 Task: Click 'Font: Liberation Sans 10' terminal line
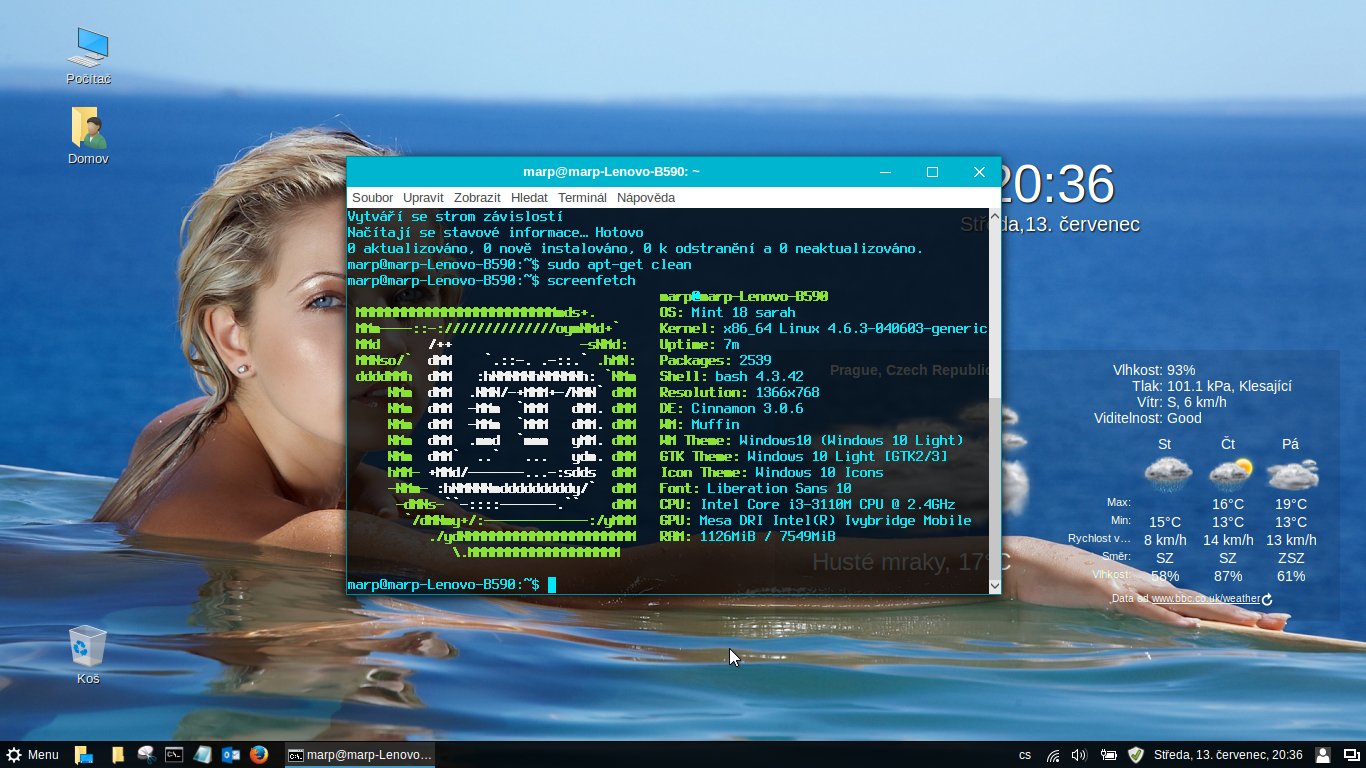pyautogui.click(x=756, y=489)
